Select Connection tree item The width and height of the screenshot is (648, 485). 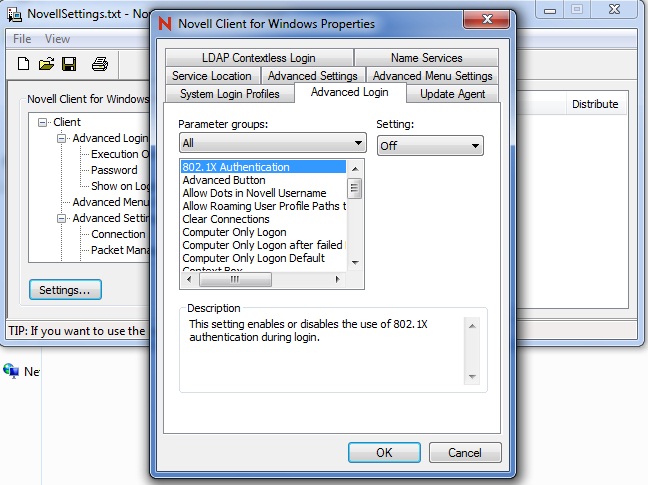(x=118, y=234)
